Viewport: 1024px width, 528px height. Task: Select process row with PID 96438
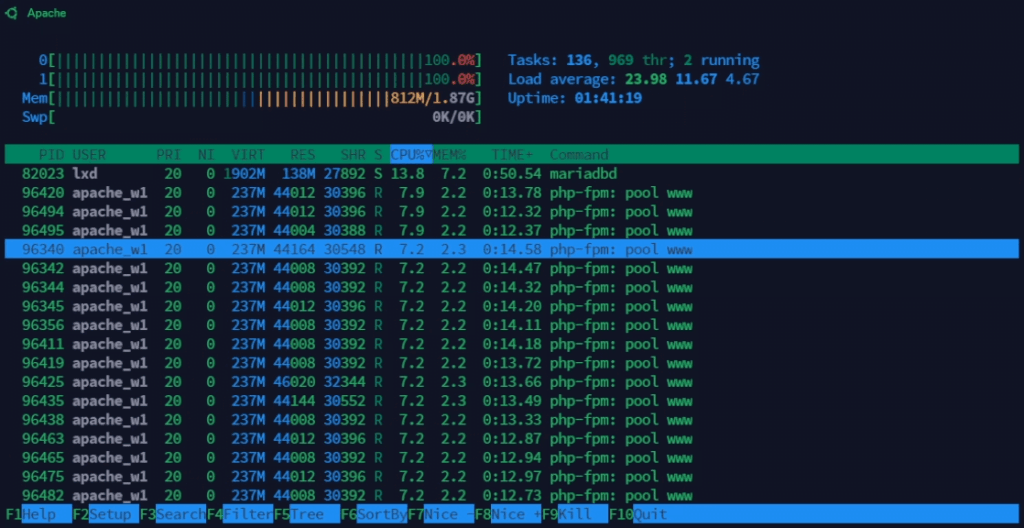click(x=511, y=420)
